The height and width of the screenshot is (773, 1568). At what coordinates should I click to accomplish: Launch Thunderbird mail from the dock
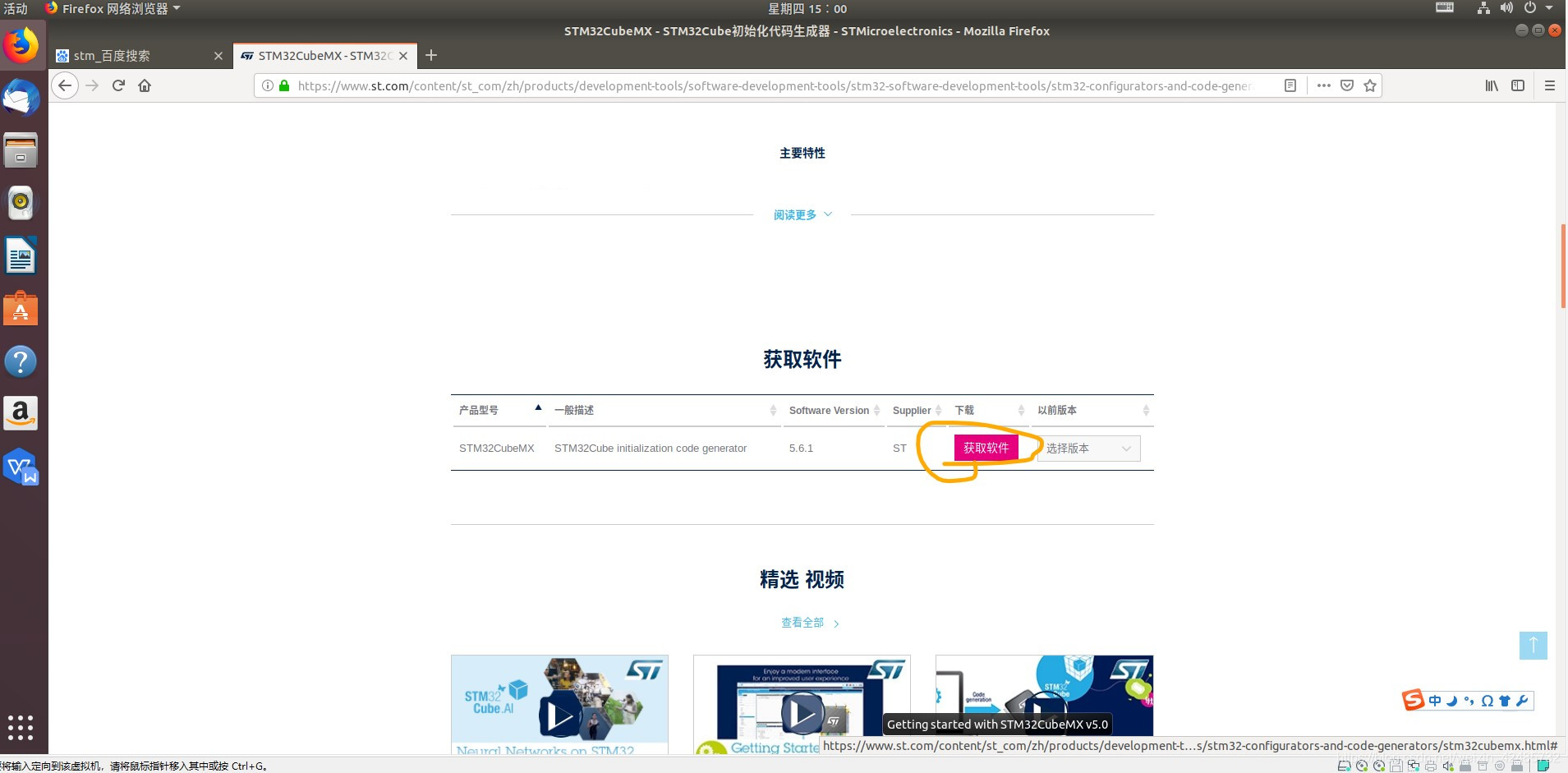(x=21, y=99)
